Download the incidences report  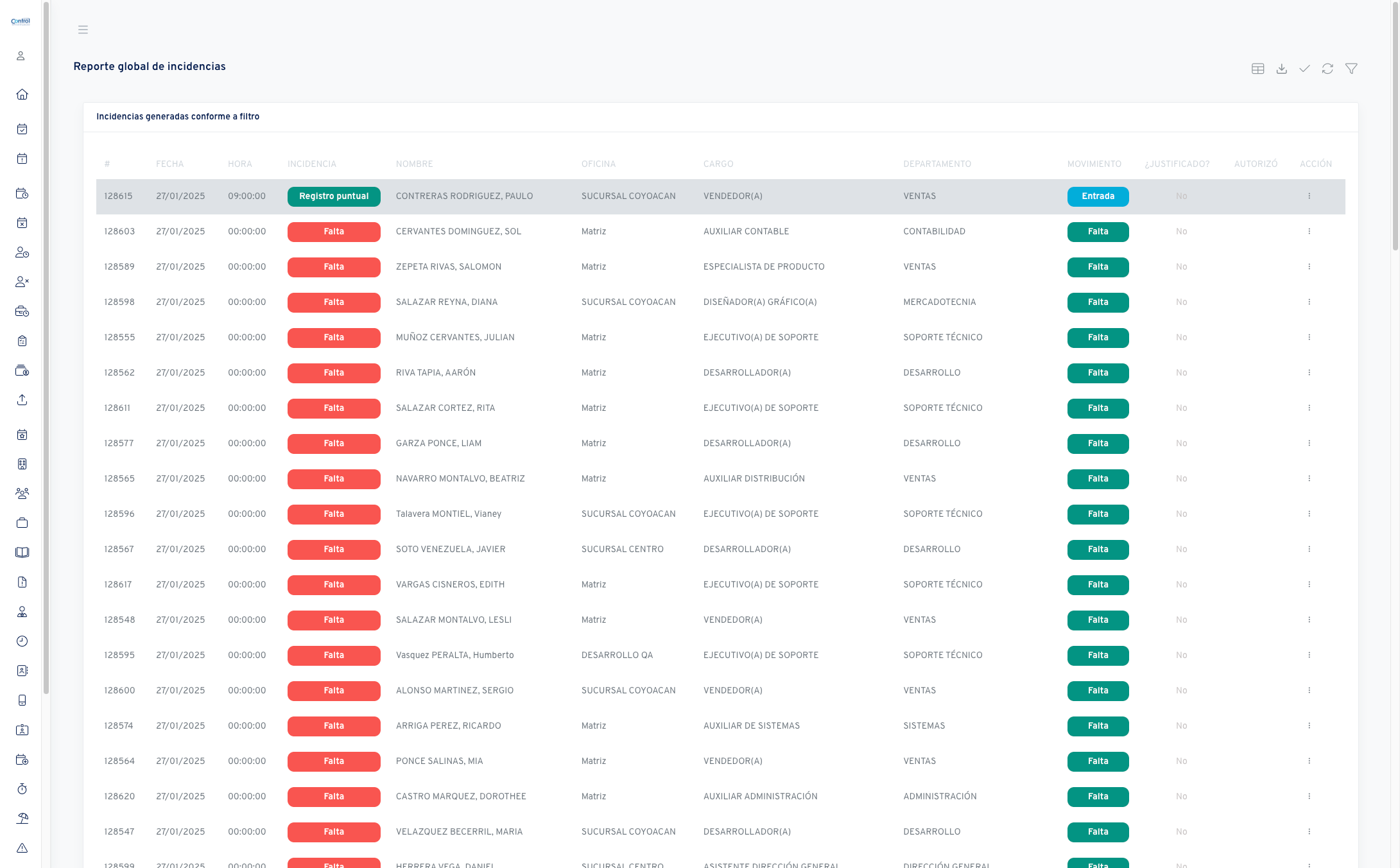(x=1281, y=69)
